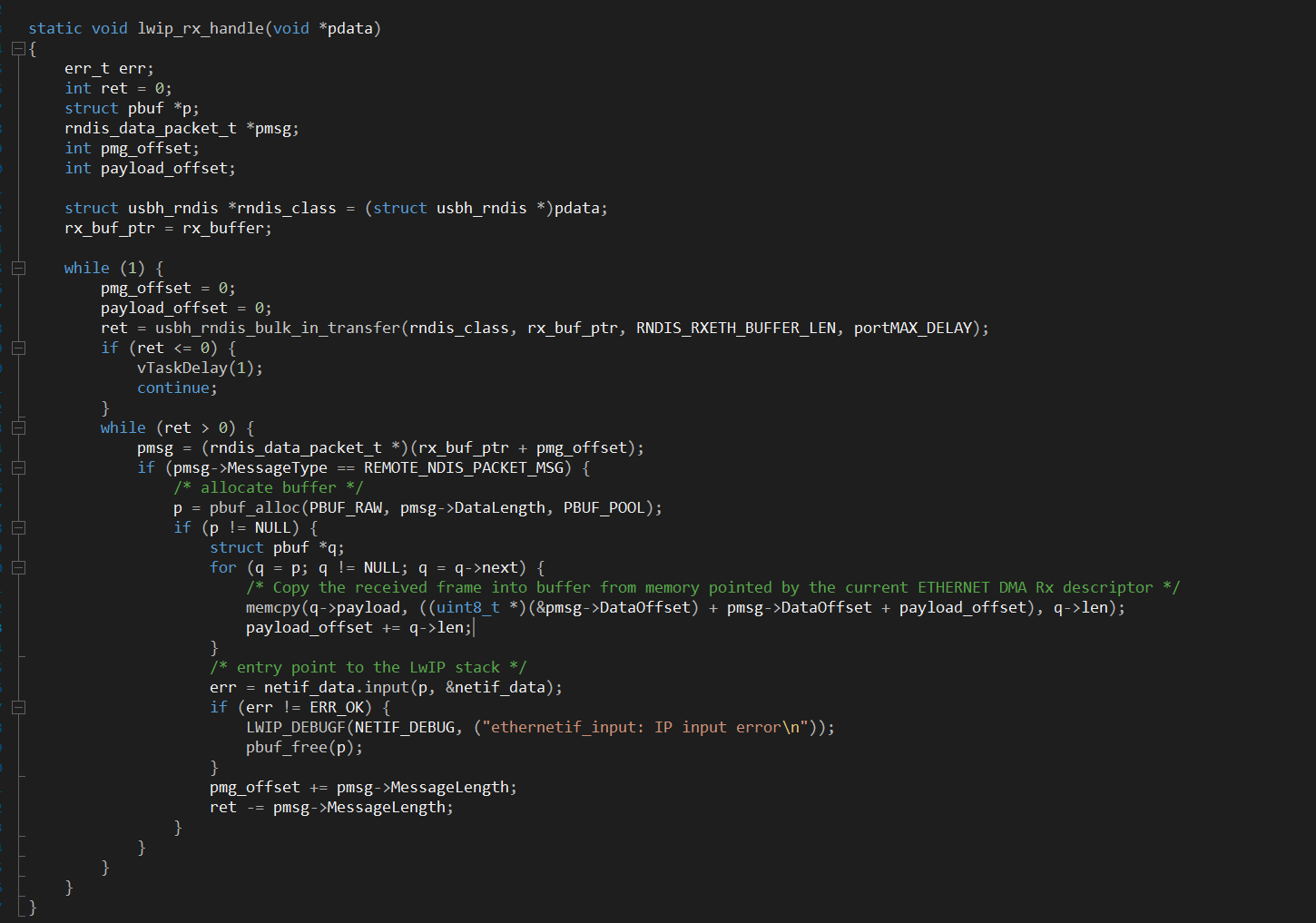Place cursor on the err_t err; declaration
The image size is (1316, 923).
pos(109,68)
